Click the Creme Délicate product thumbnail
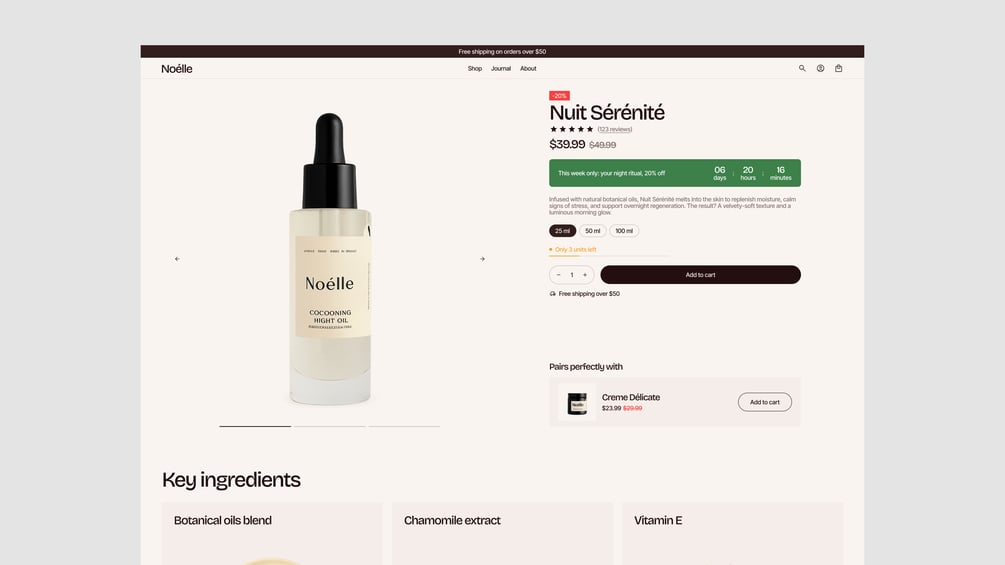The image size is (1005, 565). click(x=577, y=402)
